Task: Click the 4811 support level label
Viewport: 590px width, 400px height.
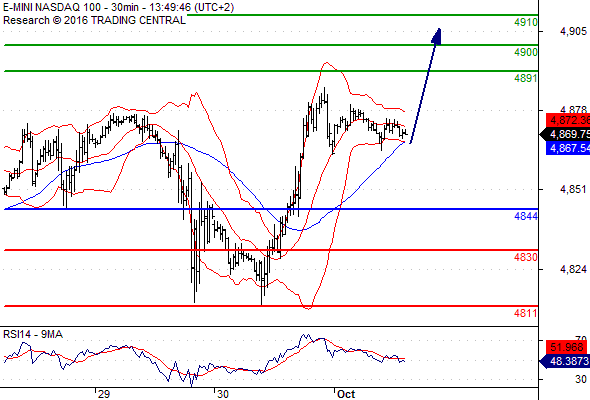Action: (526, 313)
